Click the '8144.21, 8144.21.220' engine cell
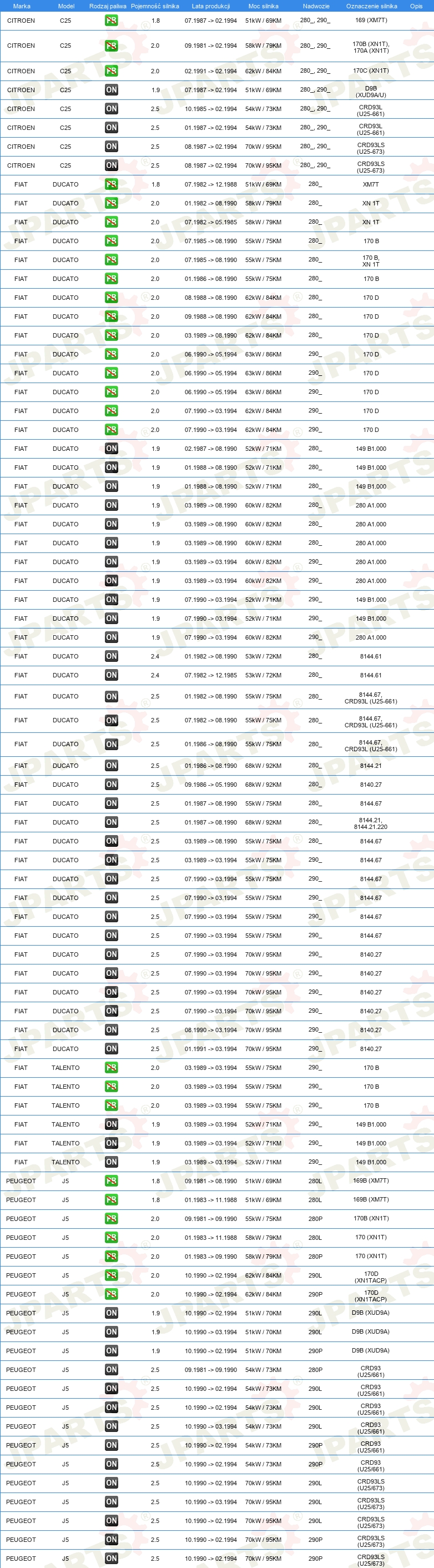Image resolution: width=434 pixels, height=1568 pixels. click(x=371, y=823)
